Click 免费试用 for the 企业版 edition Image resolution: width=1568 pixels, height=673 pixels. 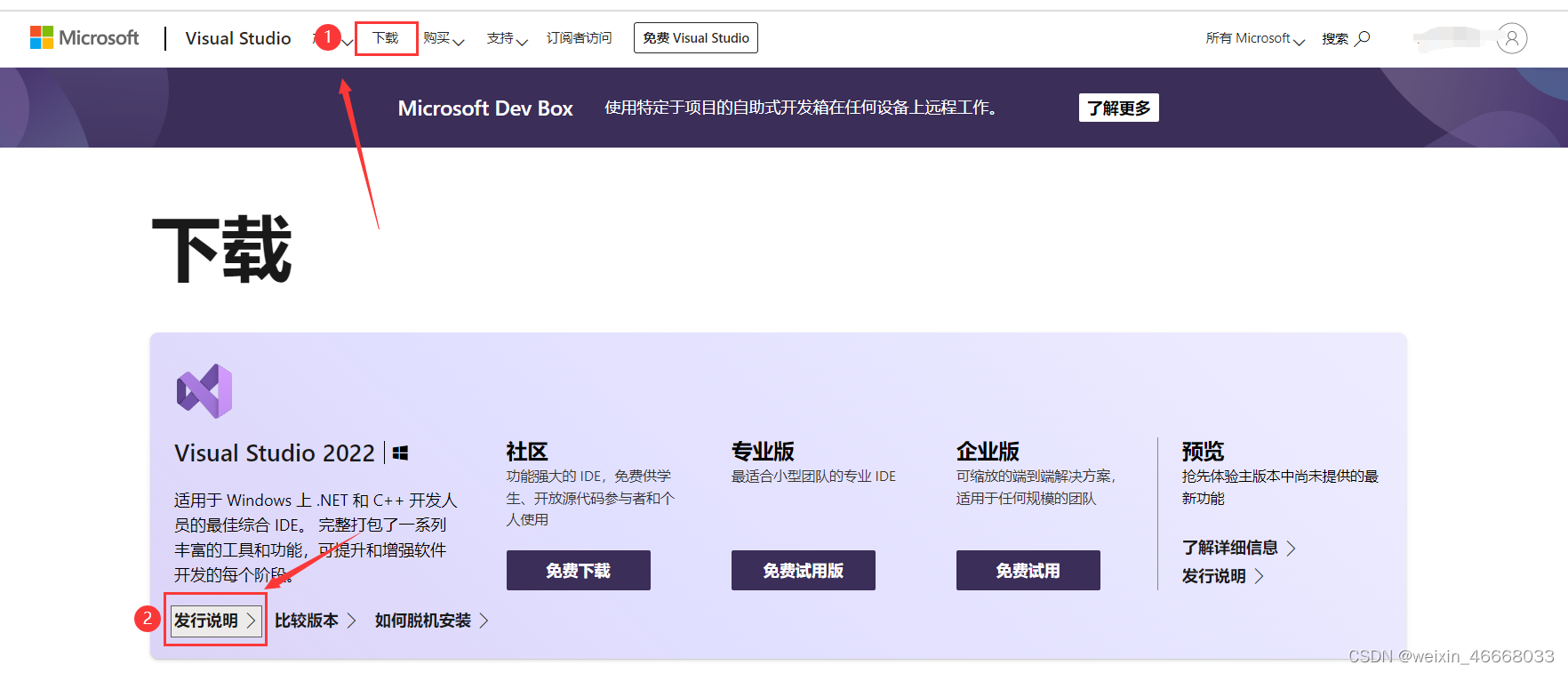pos(1028,570)
